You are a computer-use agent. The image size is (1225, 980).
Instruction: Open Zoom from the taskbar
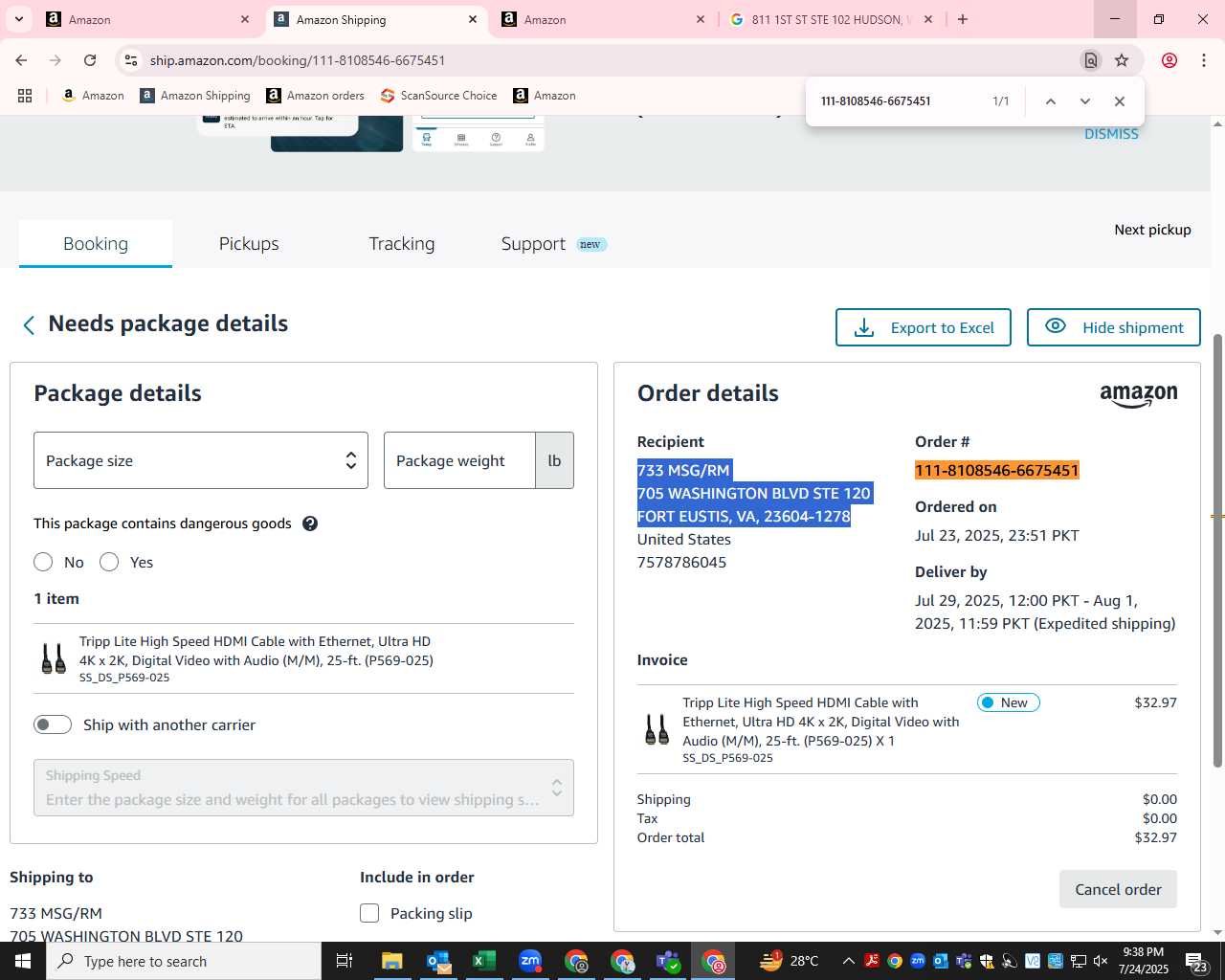point(530,961)
